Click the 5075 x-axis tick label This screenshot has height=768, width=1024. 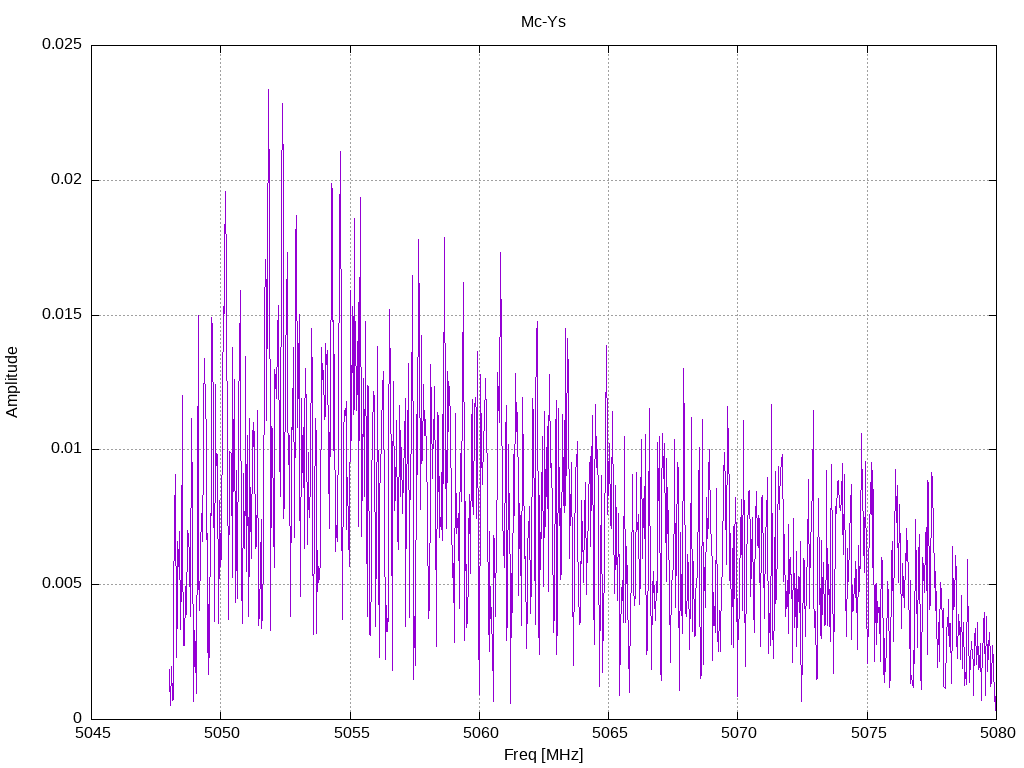pyautogui.click(x=868, y=733)
